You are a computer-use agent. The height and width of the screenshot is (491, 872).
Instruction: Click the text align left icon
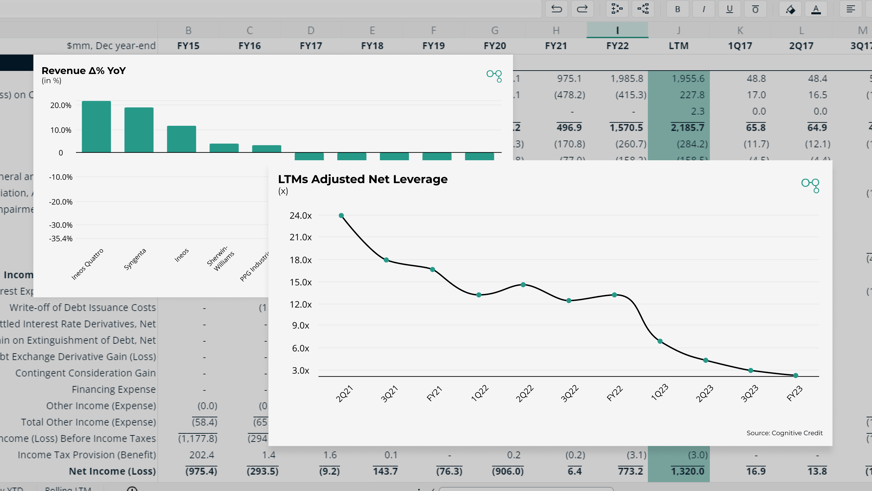(851, 9)
